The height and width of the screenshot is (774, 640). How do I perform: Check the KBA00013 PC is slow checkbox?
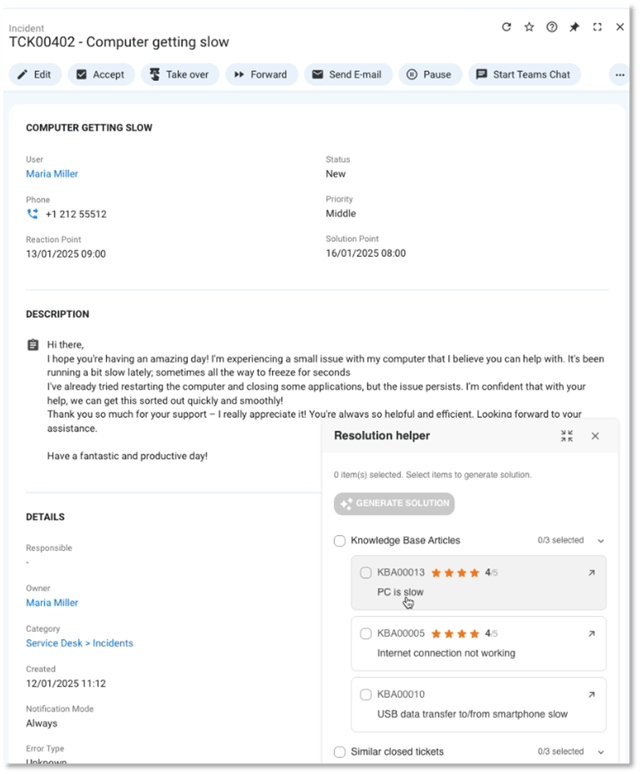(366, 573)
